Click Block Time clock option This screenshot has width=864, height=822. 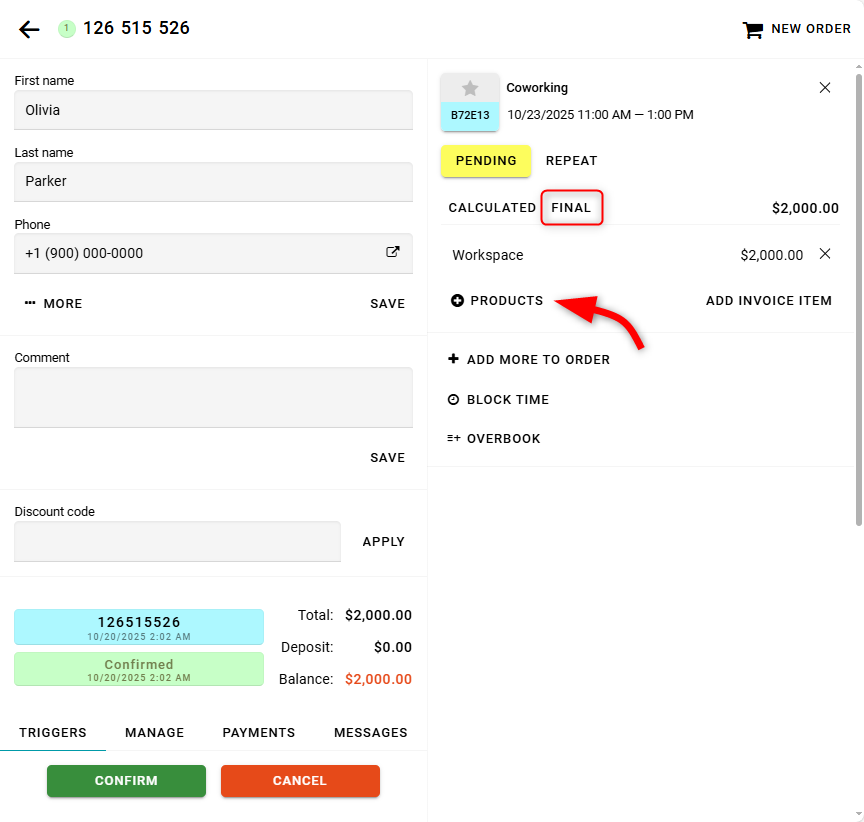[x=498, y=399]
